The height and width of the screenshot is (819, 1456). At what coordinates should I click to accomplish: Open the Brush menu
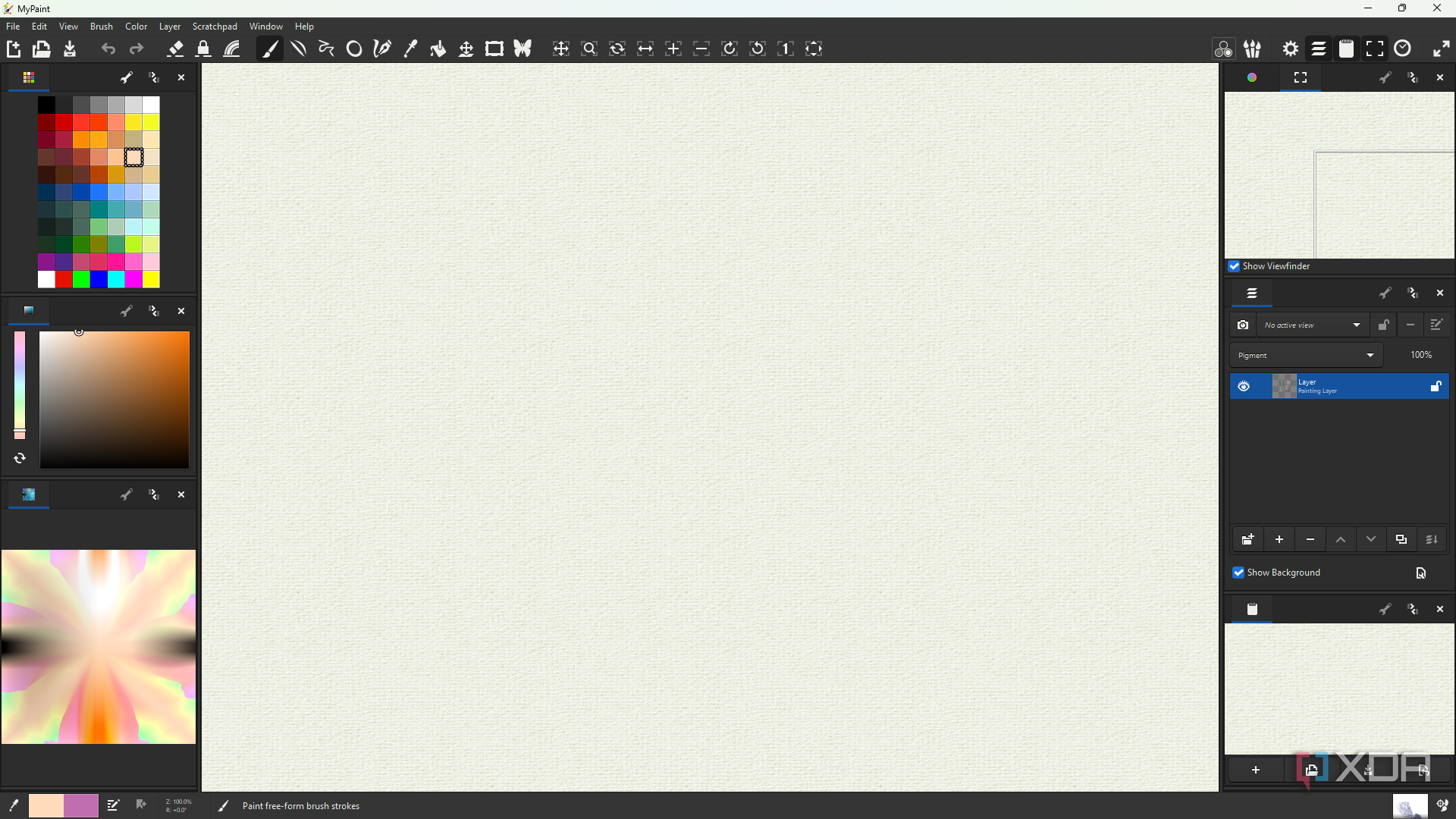tap(102, 27)
